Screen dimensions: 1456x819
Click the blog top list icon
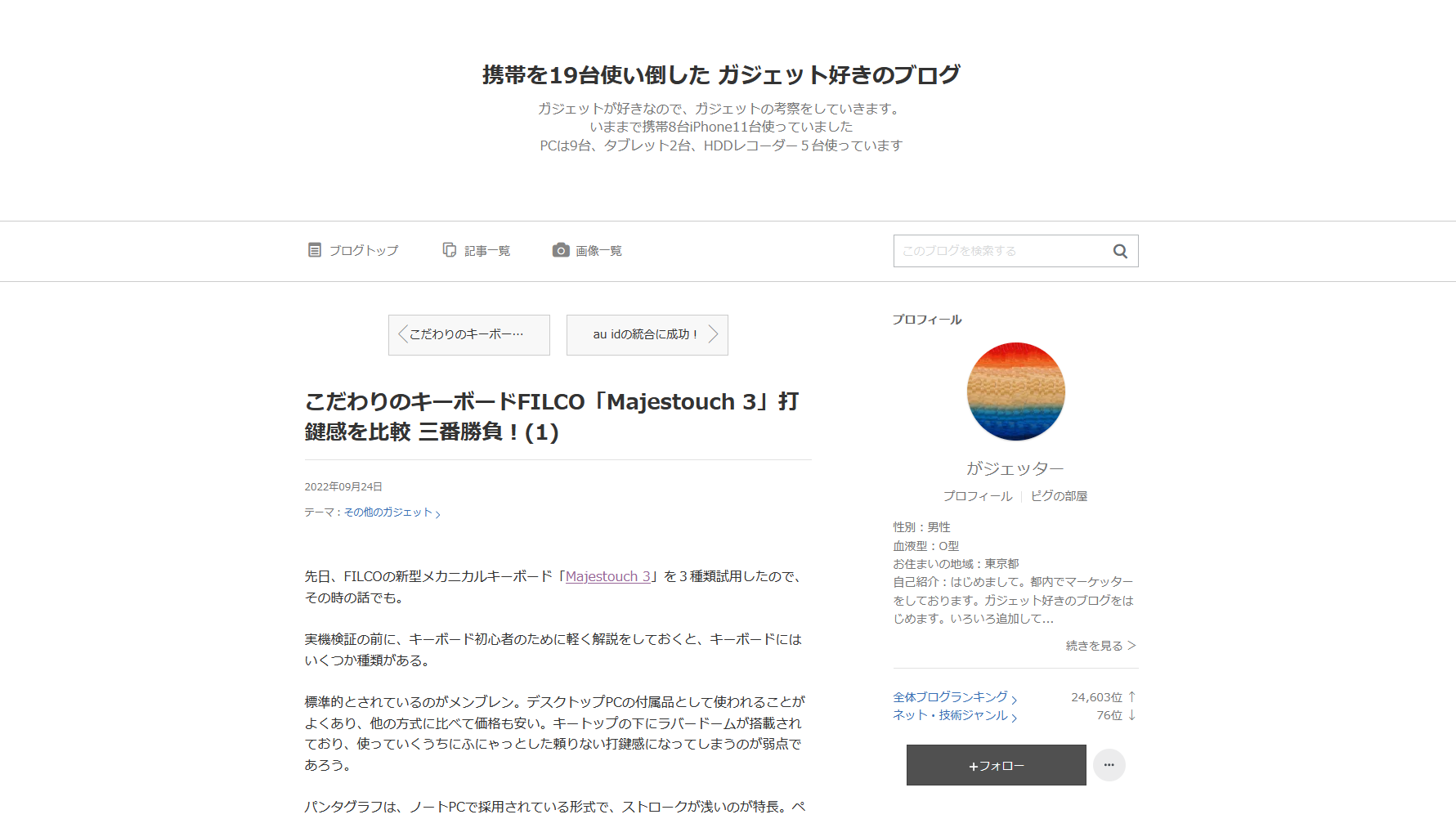(x=315, y=250)
